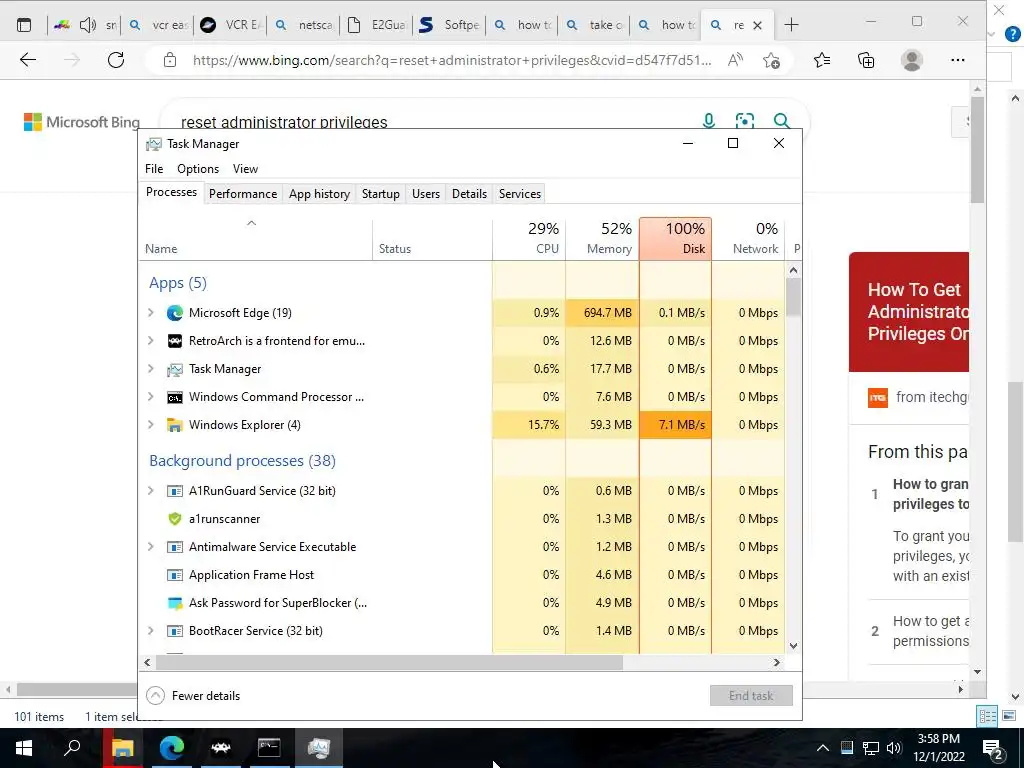Click the a1runscanner shield icon

pos(174,519)
